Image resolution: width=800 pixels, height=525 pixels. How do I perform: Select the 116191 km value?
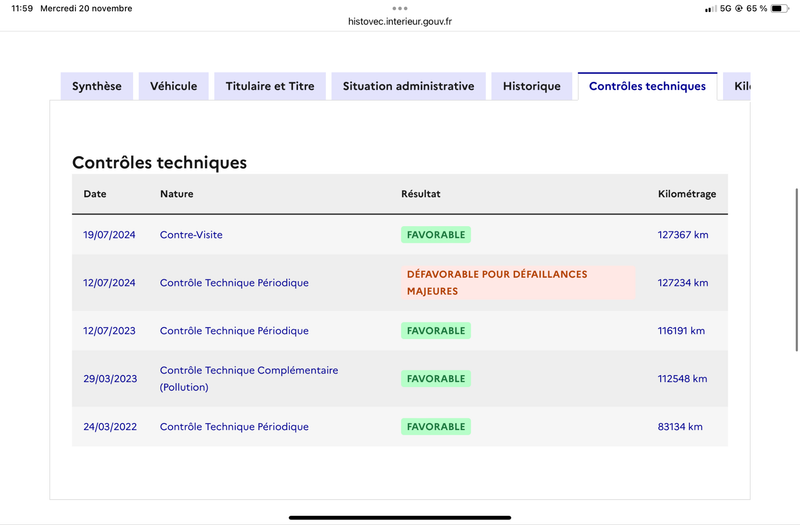(681, 331)
